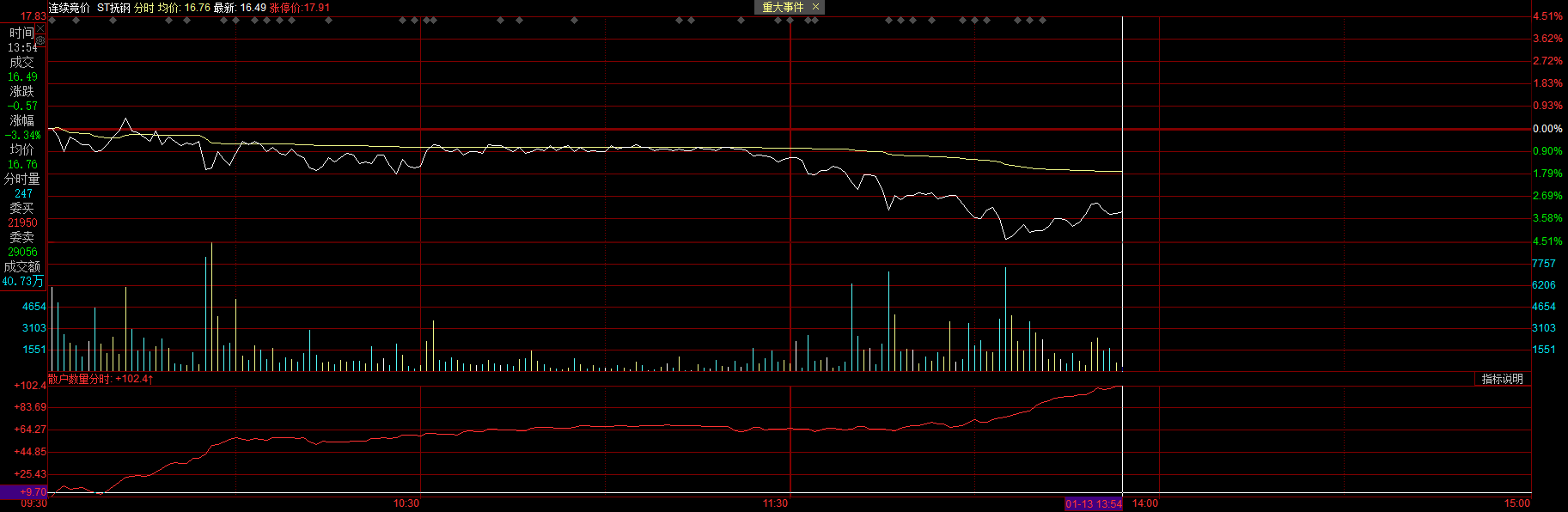The width and height of the screenshot is (1568, 512).
Task: Click the 3.62% right axis label
Action: click(1547, 39)
